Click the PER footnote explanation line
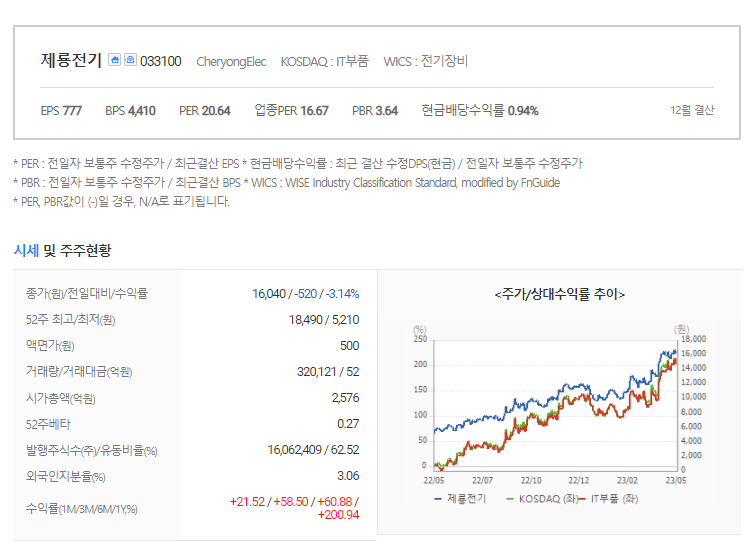756x541 pixels. pos(298,163)
